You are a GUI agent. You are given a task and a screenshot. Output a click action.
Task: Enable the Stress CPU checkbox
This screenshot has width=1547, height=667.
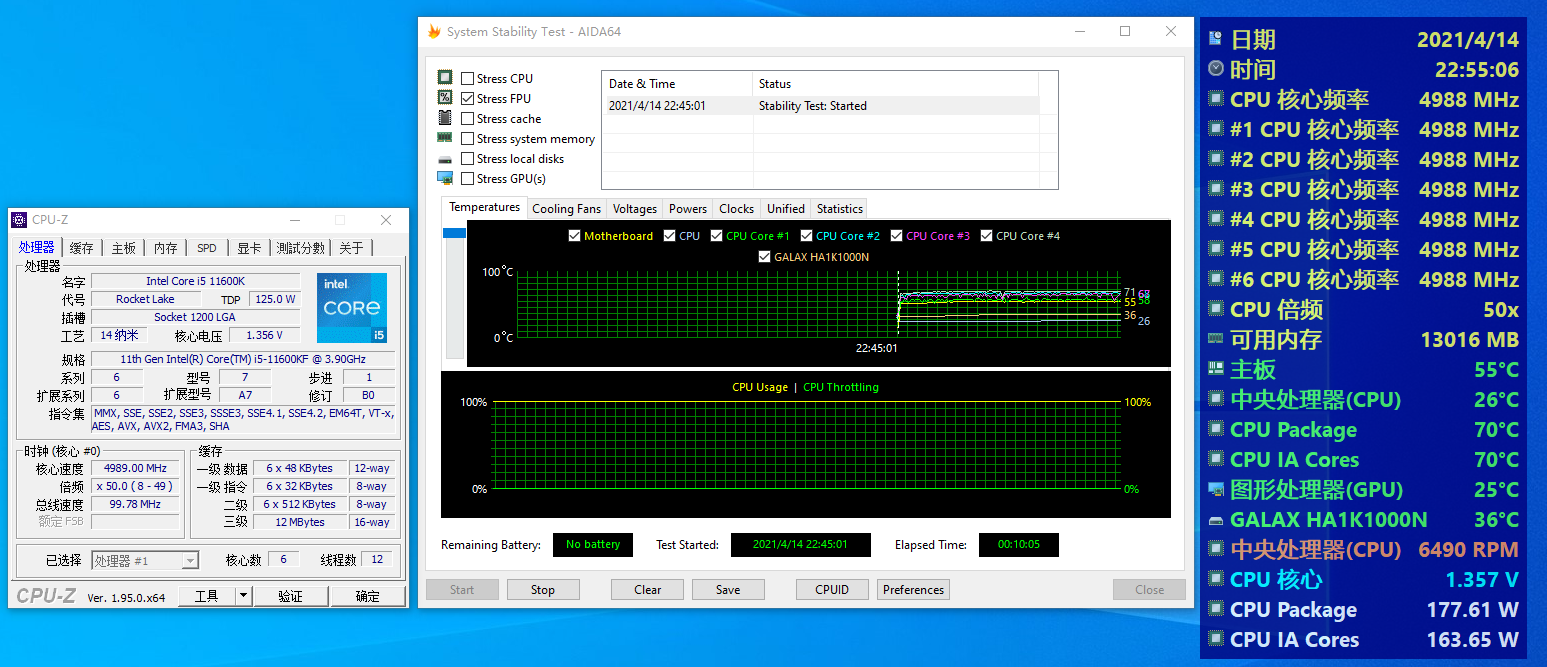tap(468, 79)
